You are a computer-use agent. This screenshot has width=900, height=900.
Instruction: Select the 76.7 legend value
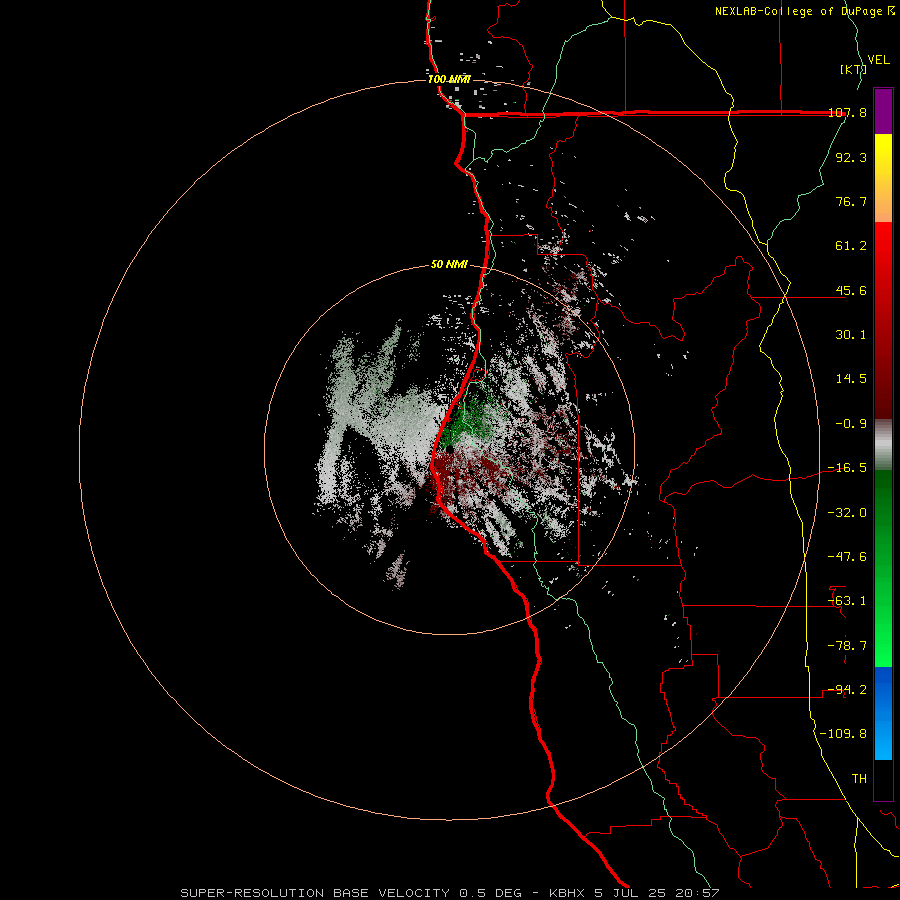[x=851, y=201]
